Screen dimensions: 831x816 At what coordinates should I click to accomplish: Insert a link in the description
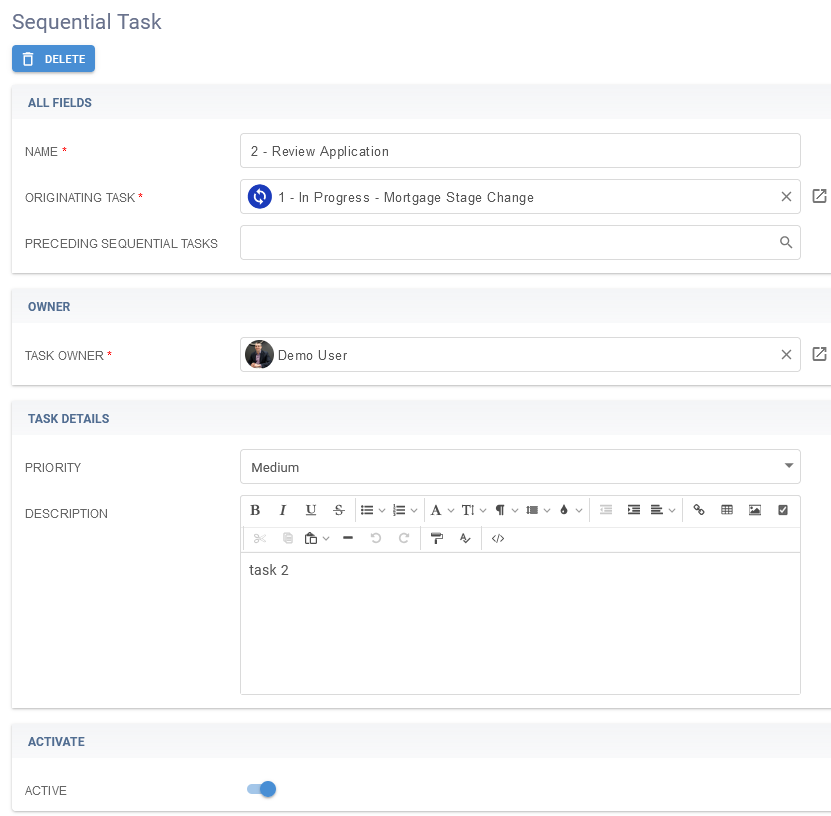699,510
